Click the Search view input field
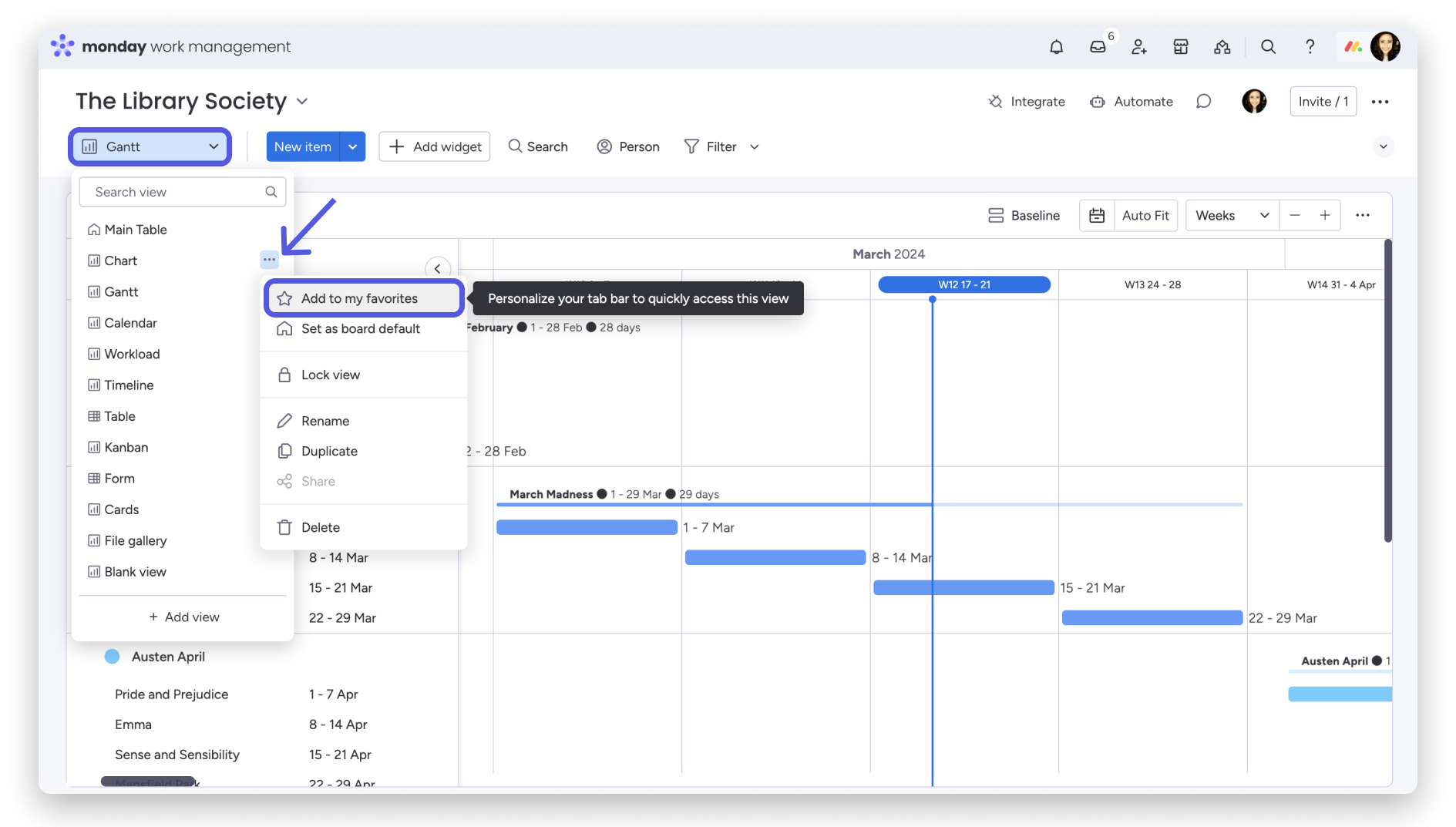Screen dimensions: 1456x827 click(176, 192)
